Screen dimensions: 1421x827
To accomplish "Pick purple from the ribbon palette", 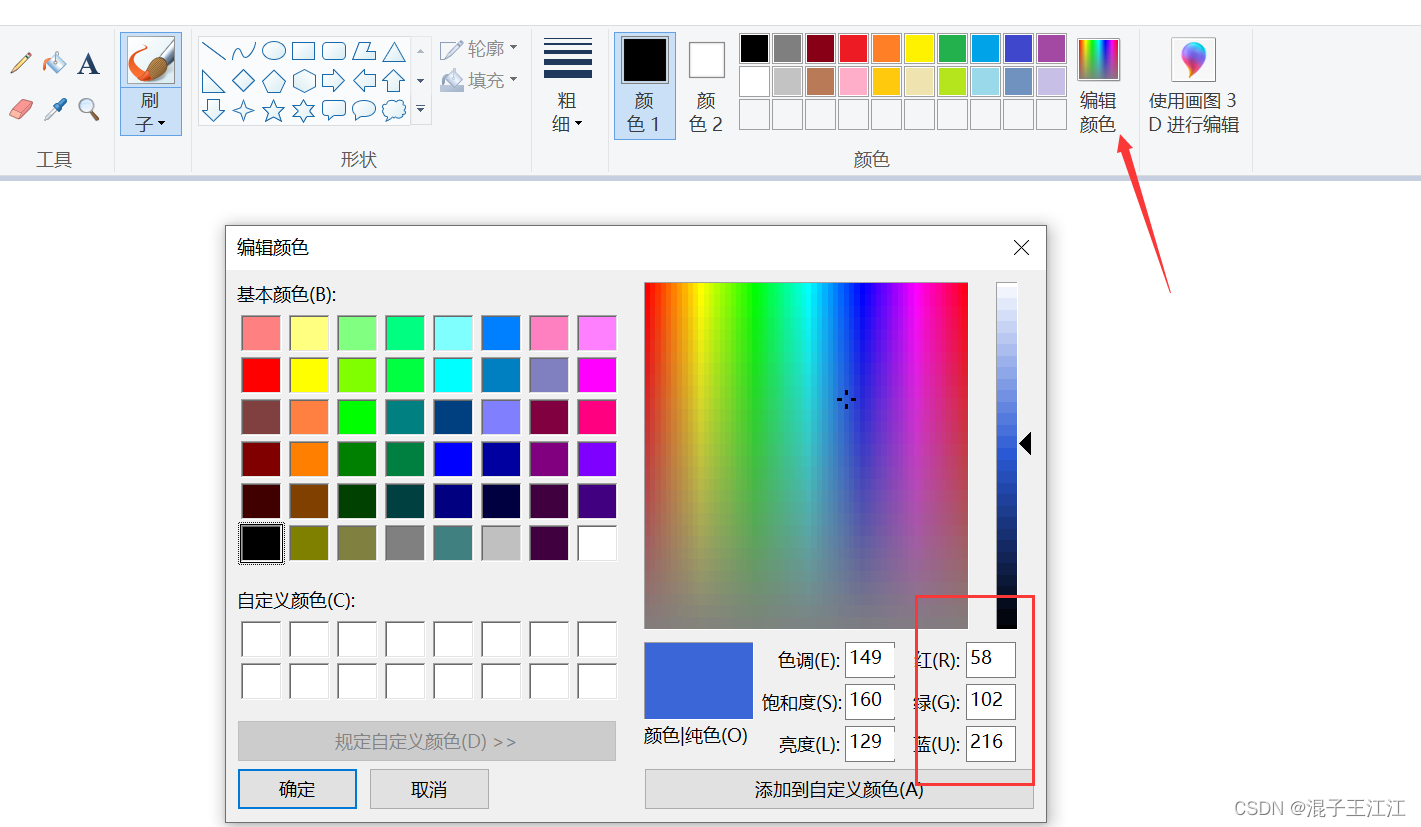I will point(1051,48).
